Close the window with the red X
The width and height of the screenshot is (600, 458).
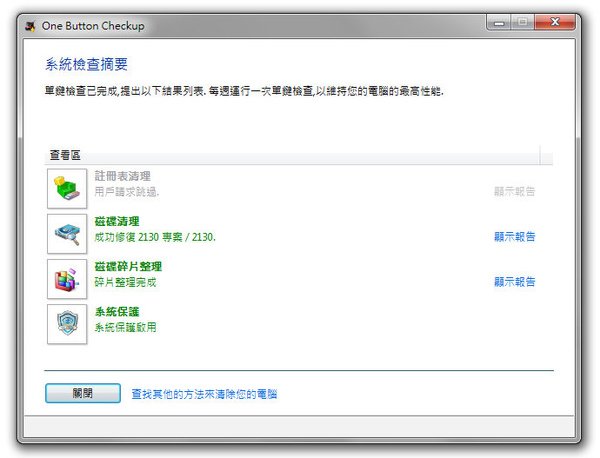(x=555, y=23)
